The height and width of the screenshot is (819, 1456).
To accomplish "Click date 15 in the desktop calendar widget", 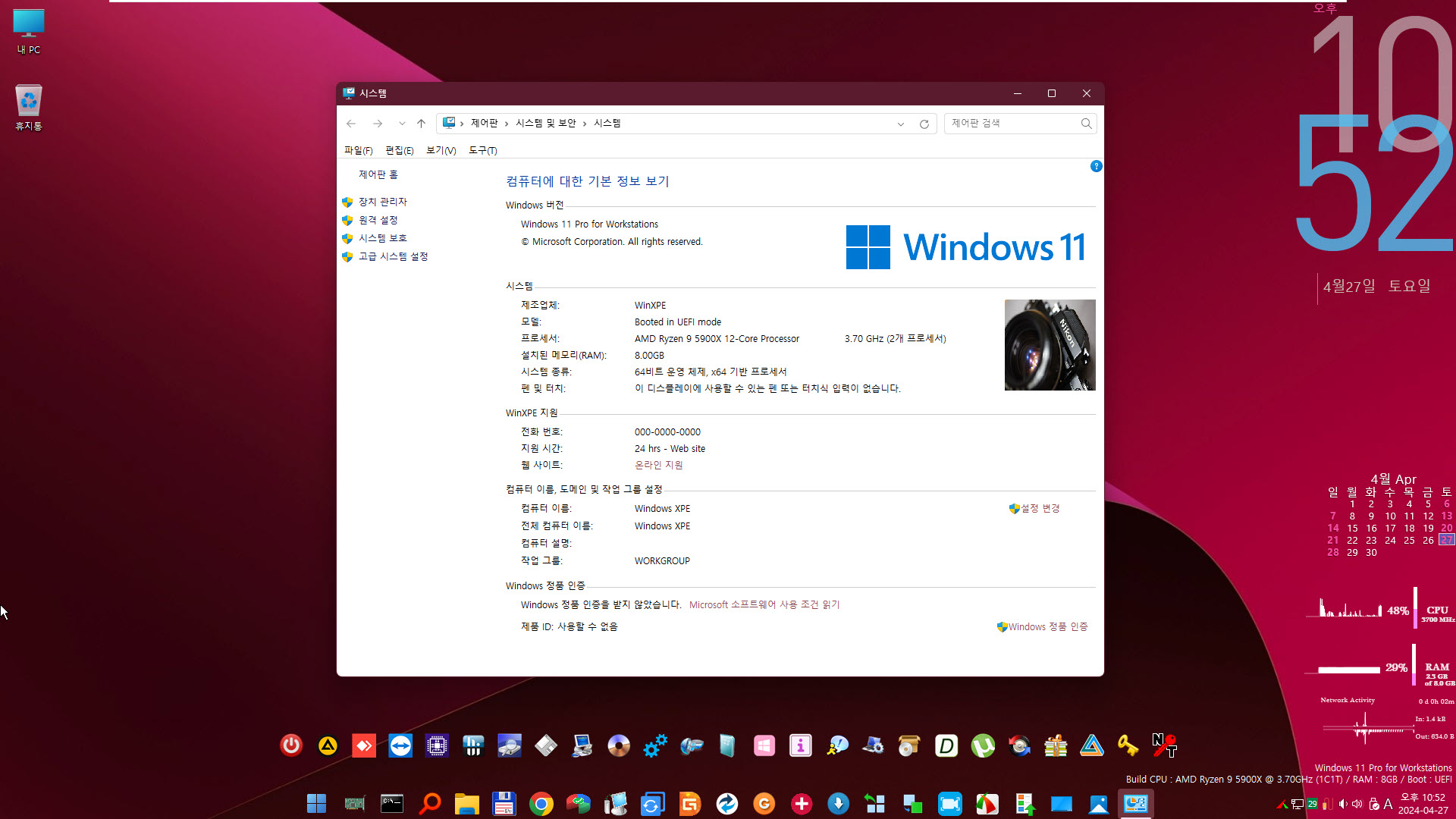I will click(x=1352, y=528).
